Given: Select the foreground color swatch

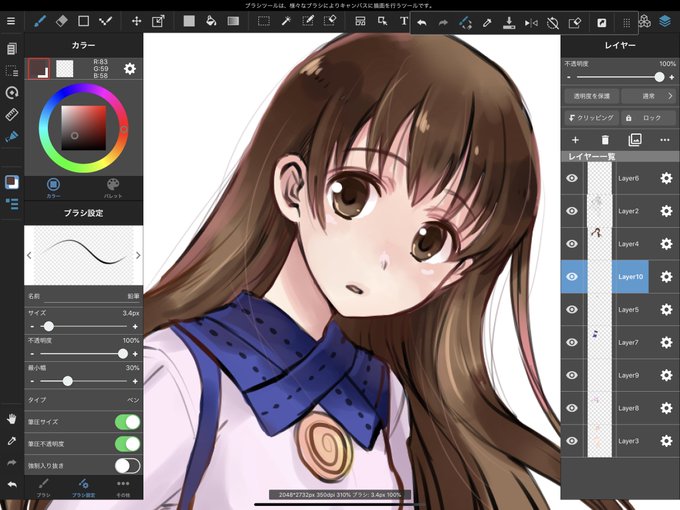Looking at the screenshot, I should [x=39, y=69].
